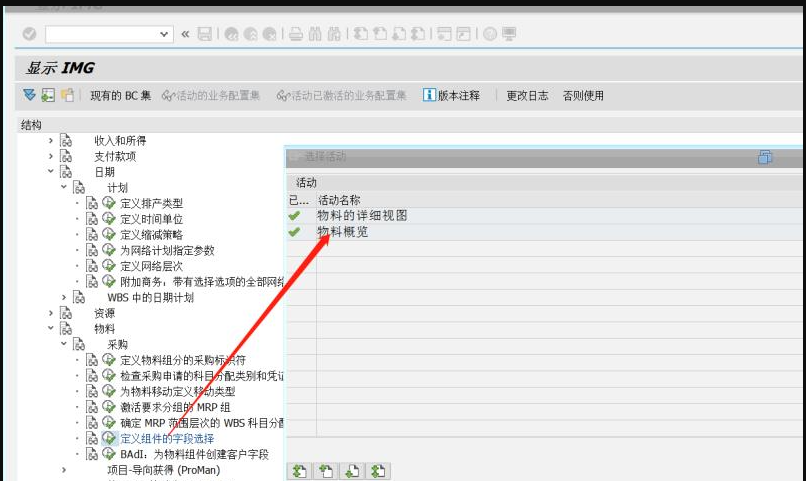Click the Back navigation icon
806x481 pixels.
[x=231, y=34]
